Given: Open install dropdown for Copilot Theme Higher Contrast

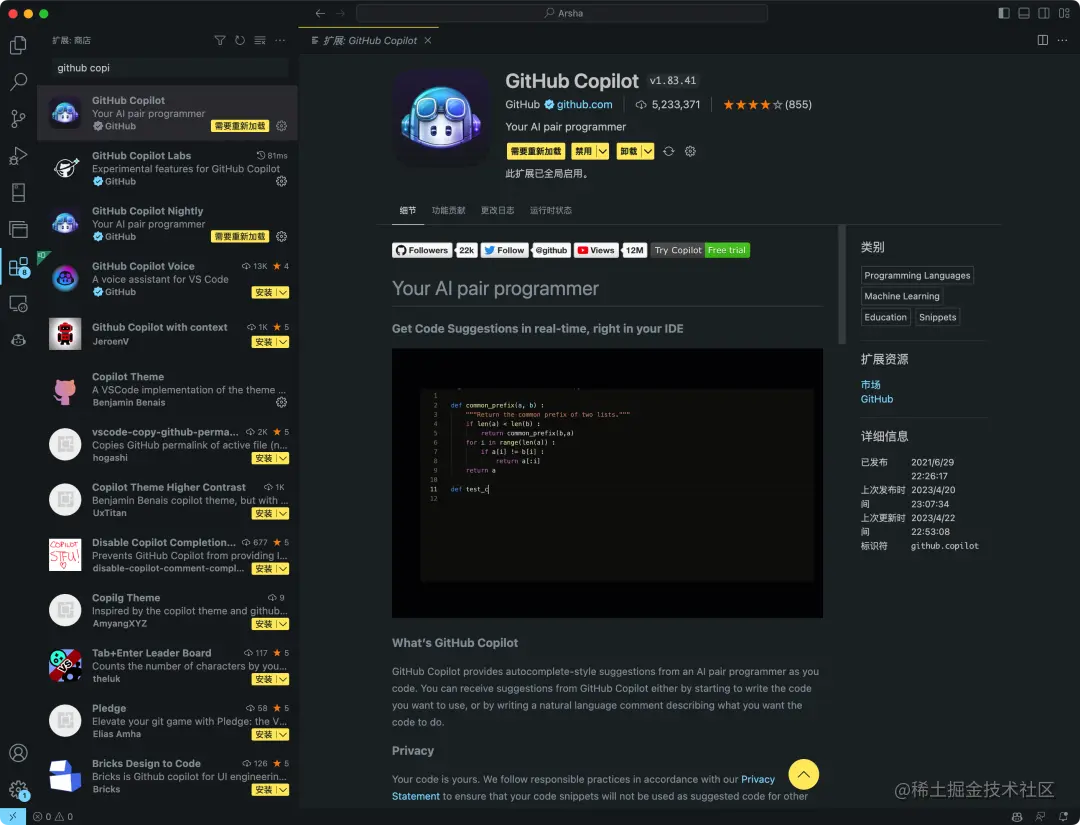Looking at the screenshot, I should (x=283, y=514).
